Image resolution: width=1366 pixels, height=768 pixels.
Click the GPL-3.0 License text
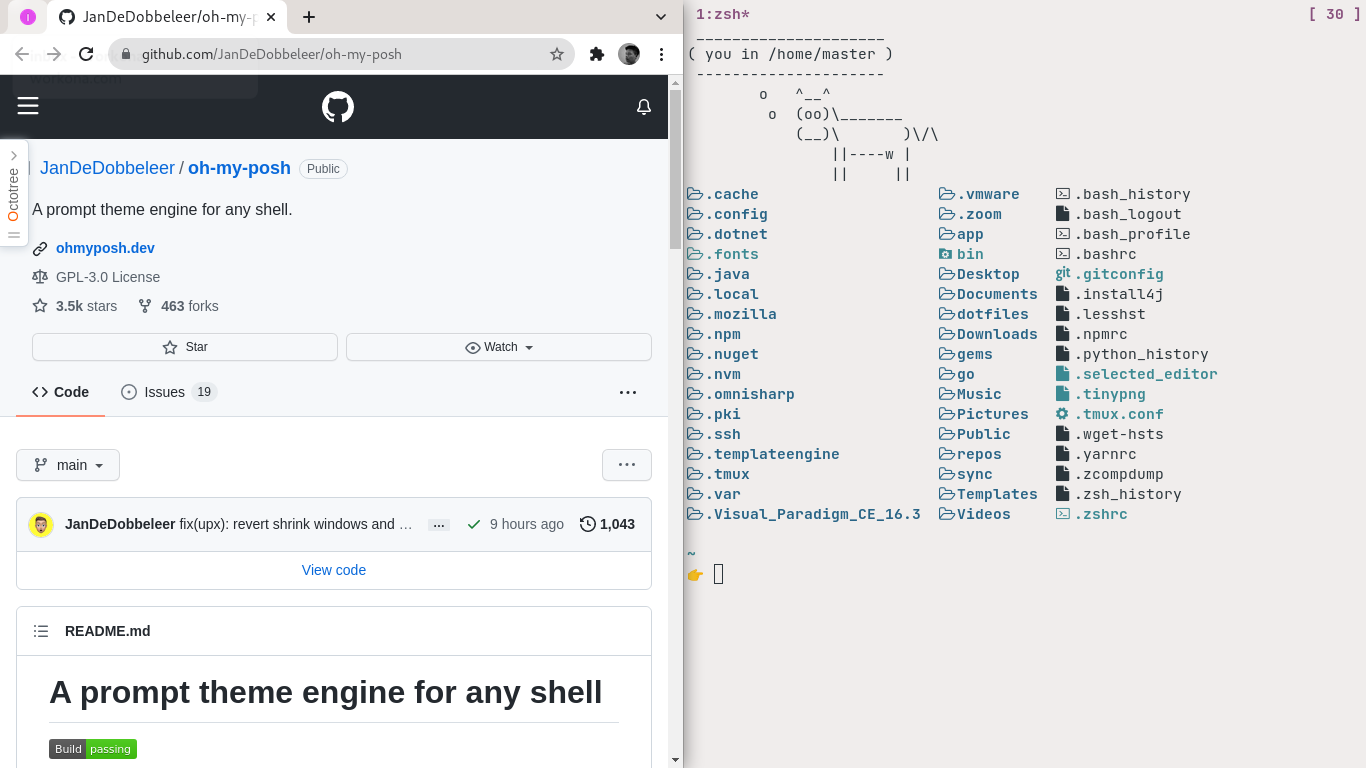(108, 277)
